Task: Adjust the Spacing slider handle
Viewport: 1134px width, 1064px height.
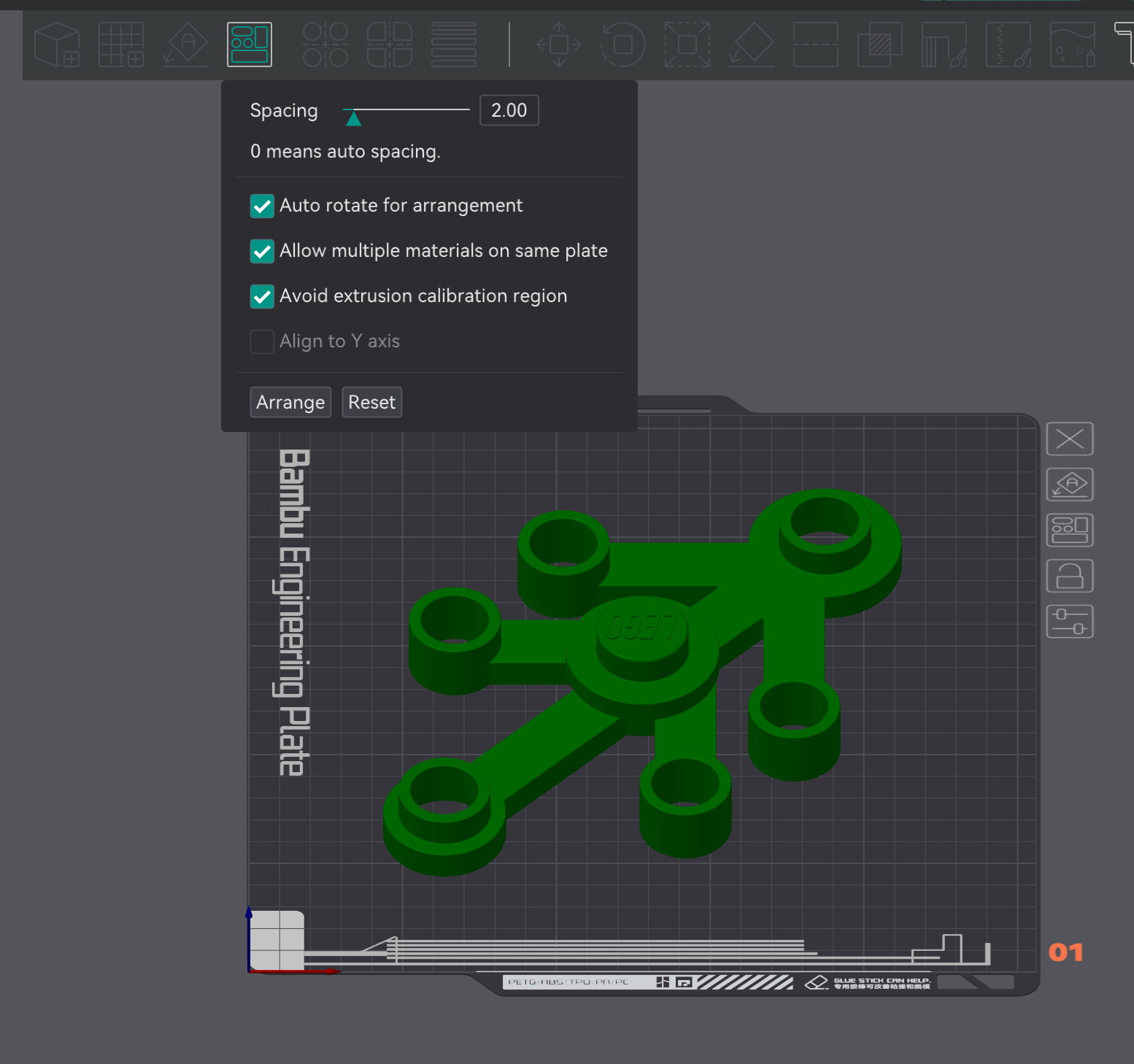Action: pyautogui.click(x=354, y=117)
